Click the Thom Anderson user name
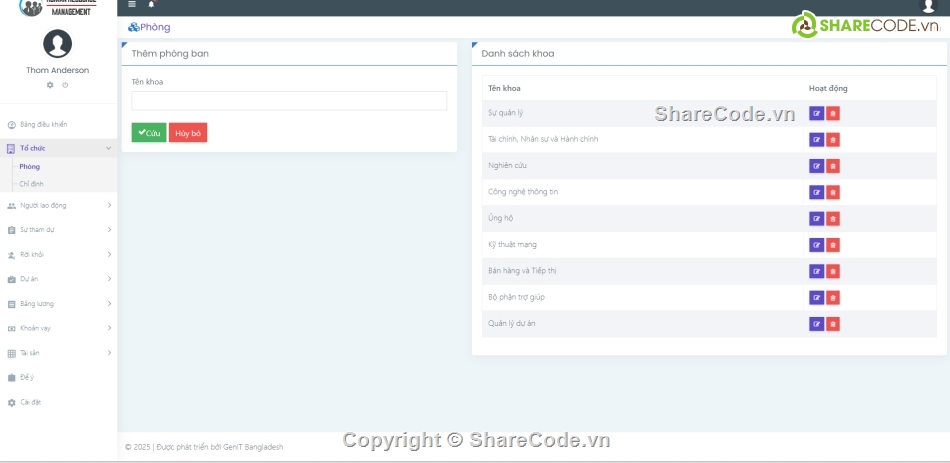 point(58,70)
